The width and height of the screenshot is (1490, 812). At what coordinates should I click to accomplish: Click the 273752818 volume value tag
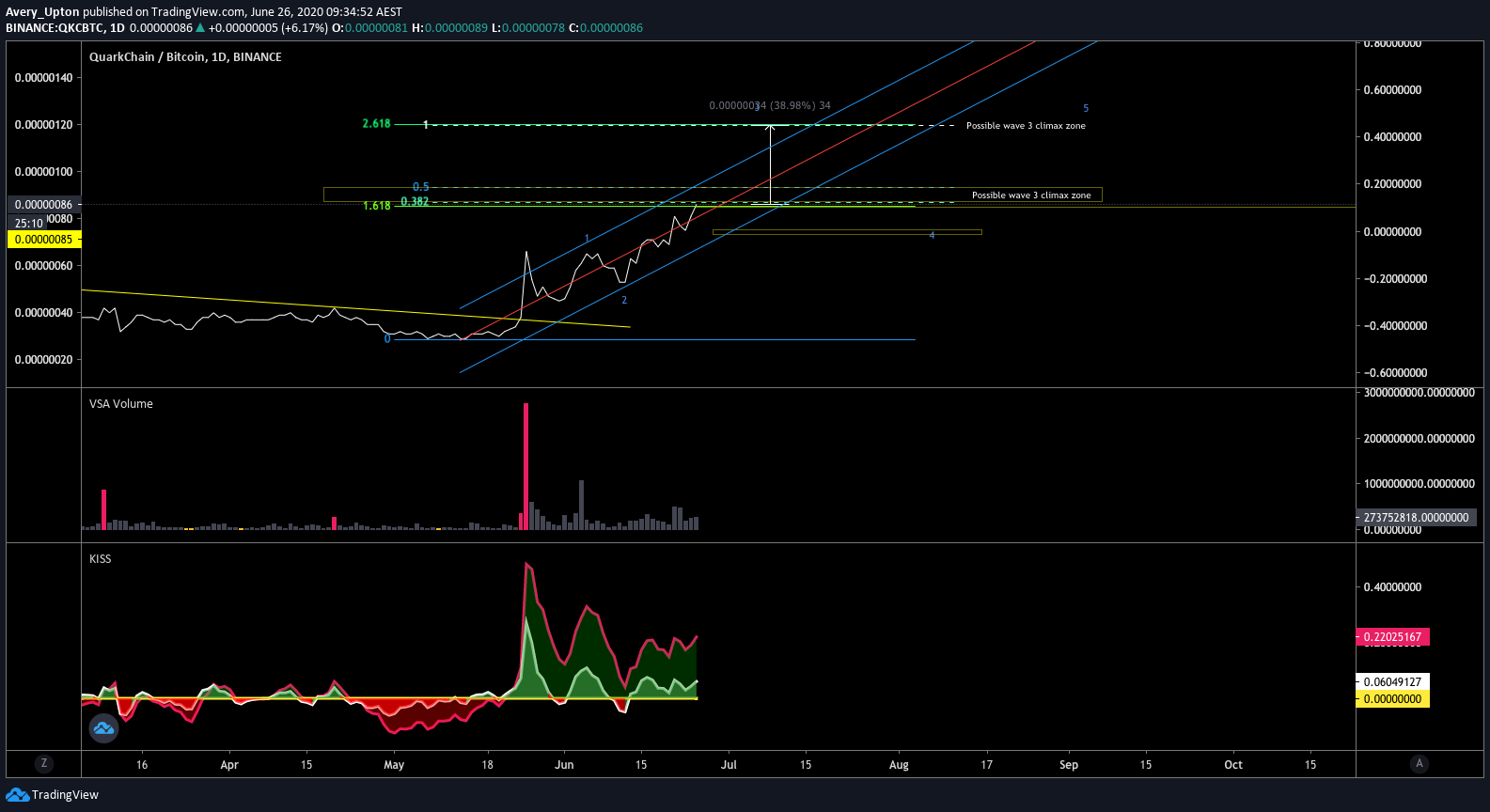pyautogui.click(x=1416, y=518)
